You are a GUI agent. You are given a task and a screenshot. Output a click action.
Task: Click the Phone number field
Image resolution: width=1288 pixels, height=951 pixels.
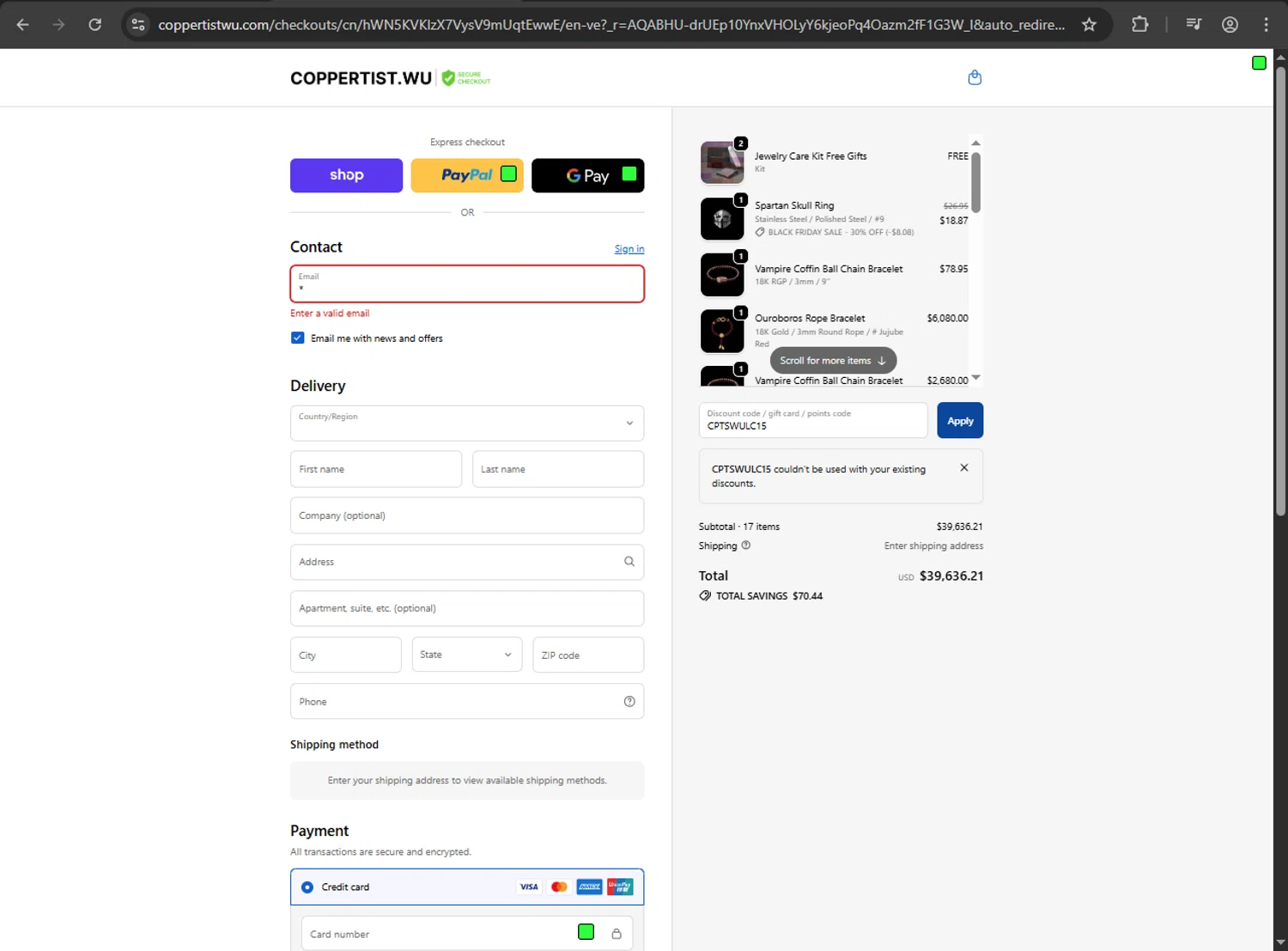pos(467,702)
